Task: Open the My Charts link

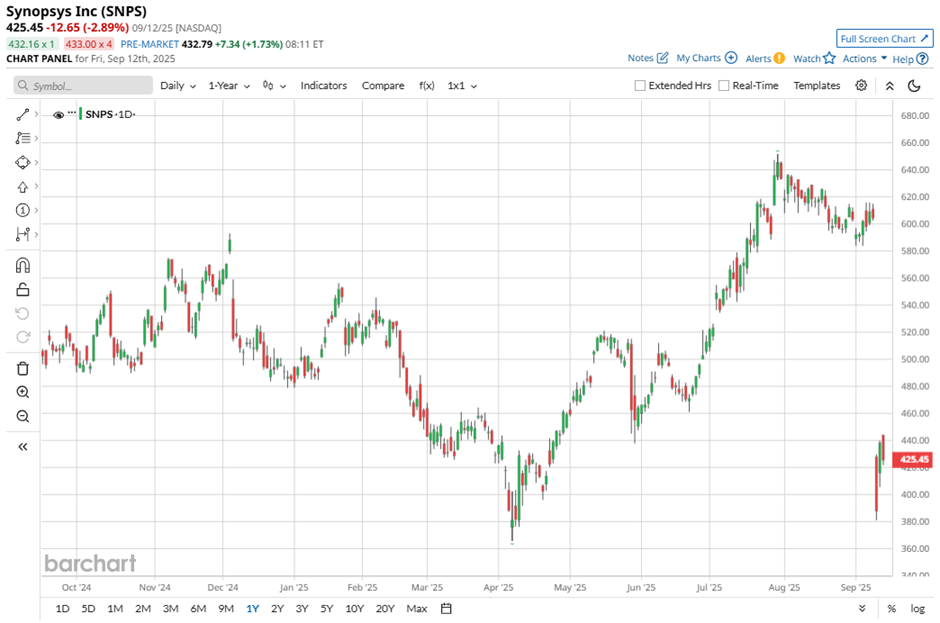Action: coord(706,59)
